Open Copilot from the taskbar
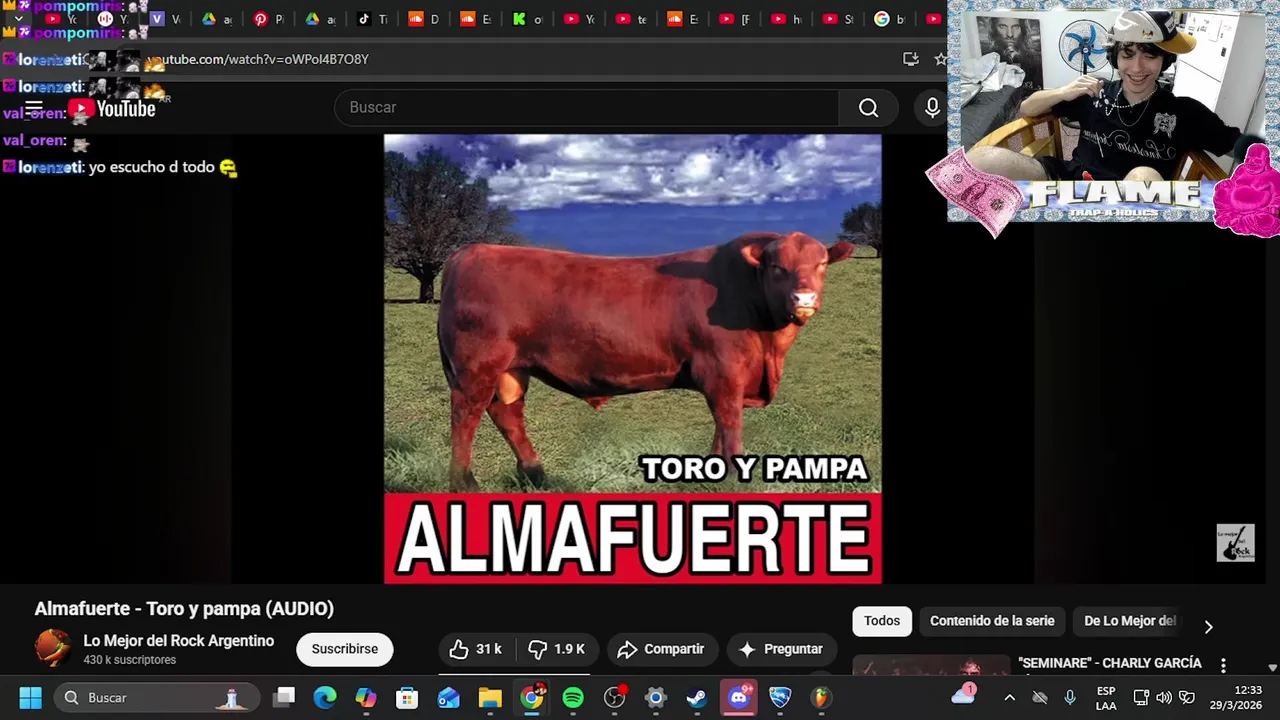1280x720 pixels. [366, 697]
